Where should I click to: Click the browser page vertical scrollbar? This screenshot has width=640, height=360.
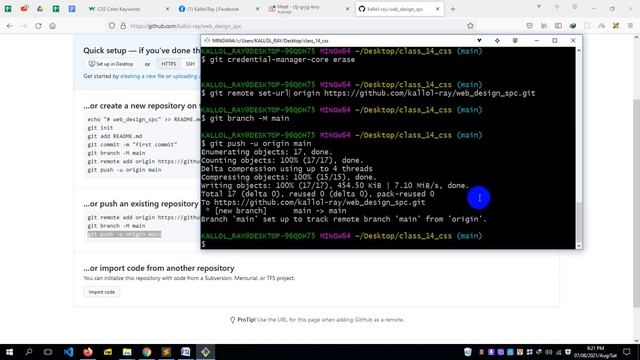click(636, 202)
